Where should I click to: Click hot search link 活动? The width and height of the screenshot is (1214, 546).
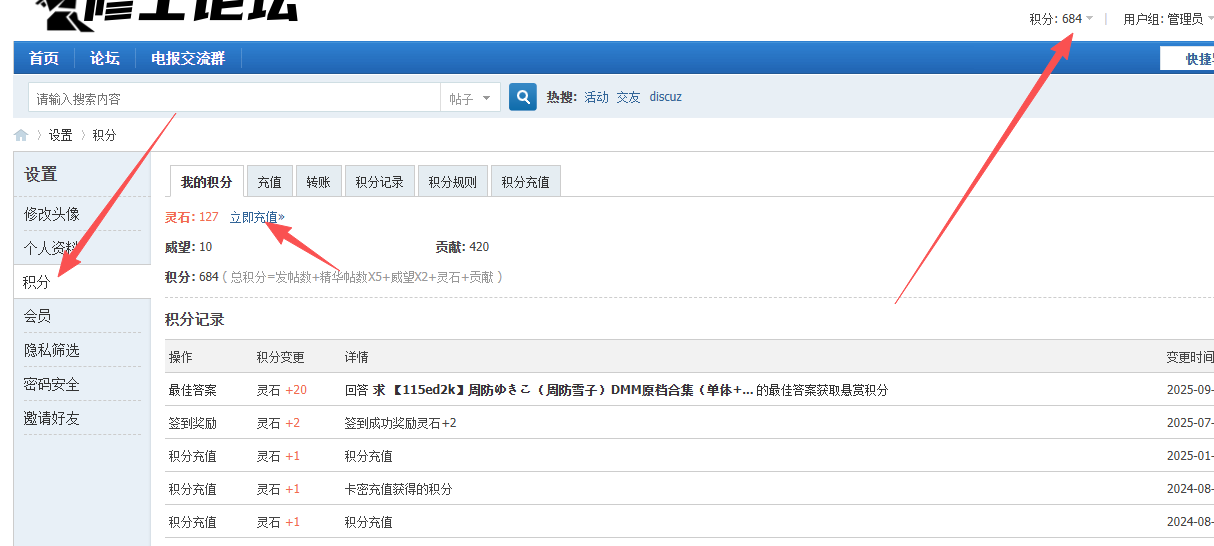point(597,97)
